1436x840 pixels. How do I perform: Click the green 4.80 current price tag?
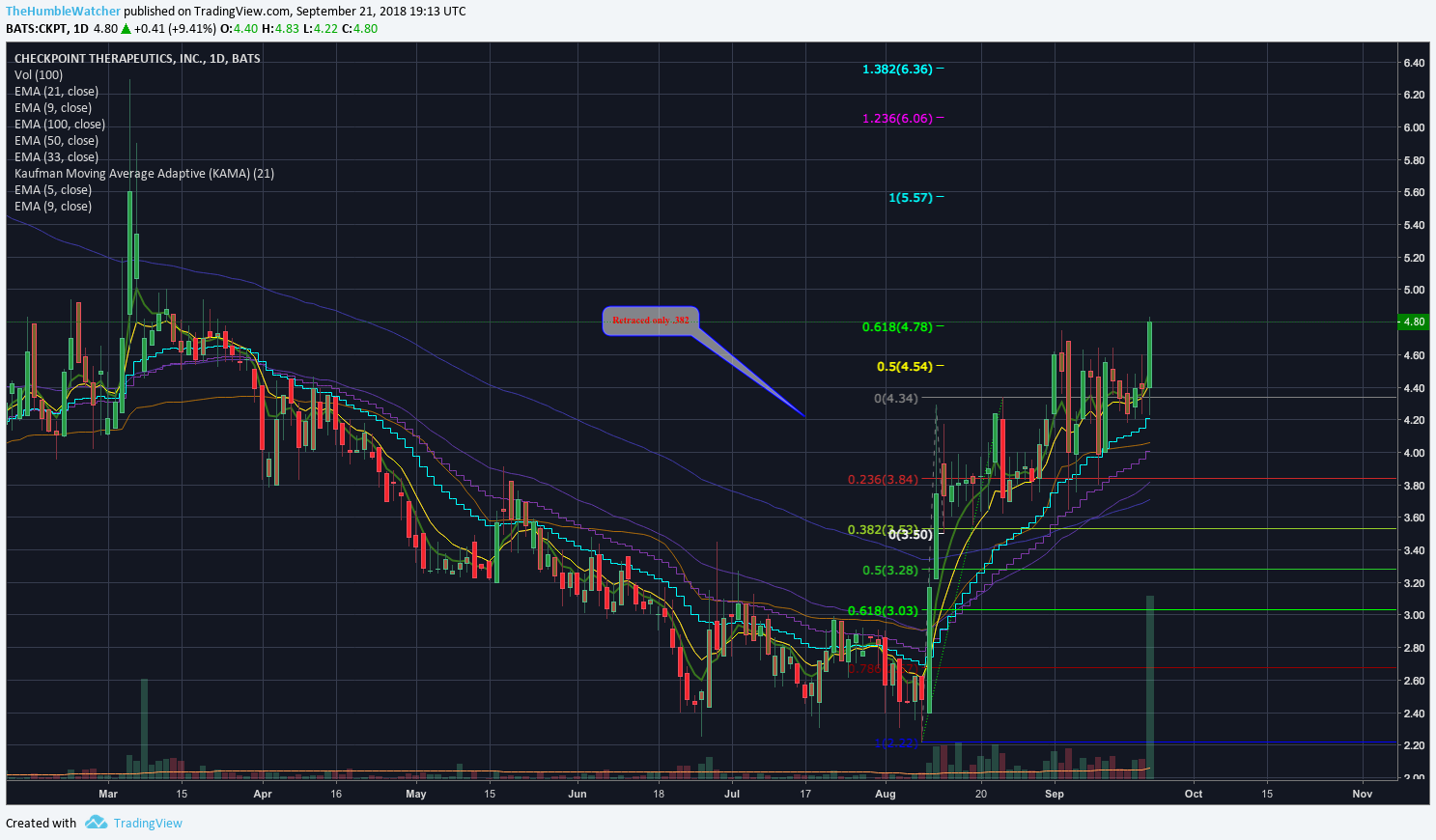[x=1413, y=322]
